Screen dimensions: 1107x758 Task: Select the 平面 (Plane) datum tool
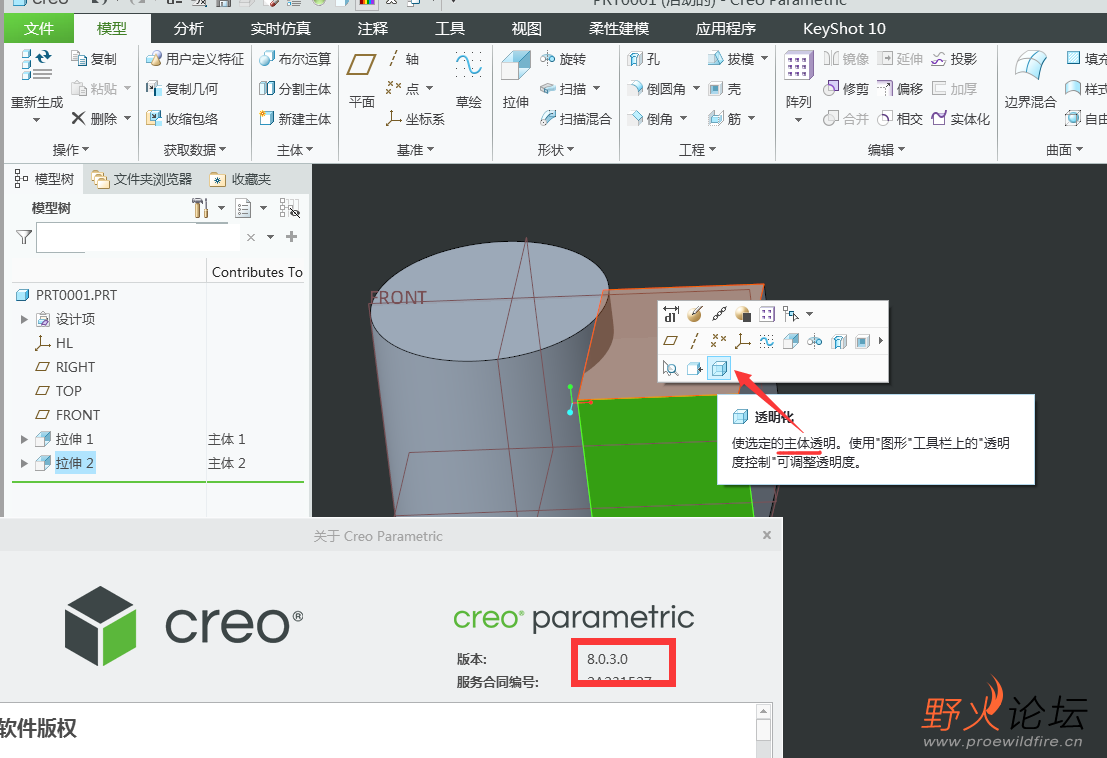(361, 80)
